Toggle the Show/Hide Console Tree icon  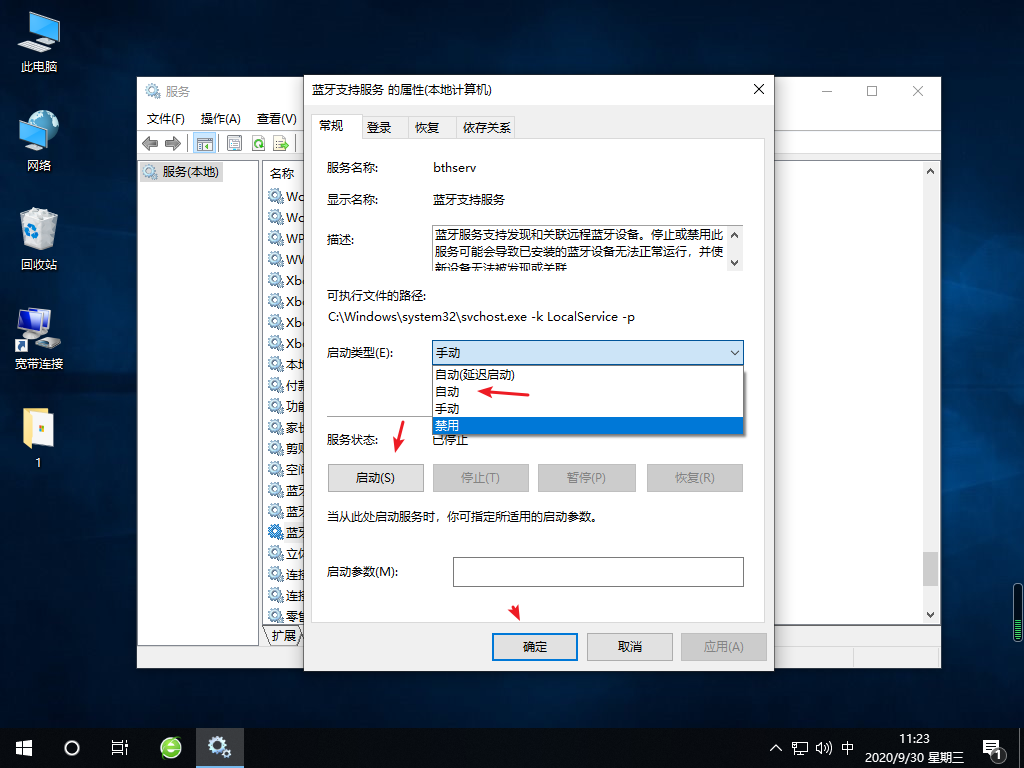[205, 143]
